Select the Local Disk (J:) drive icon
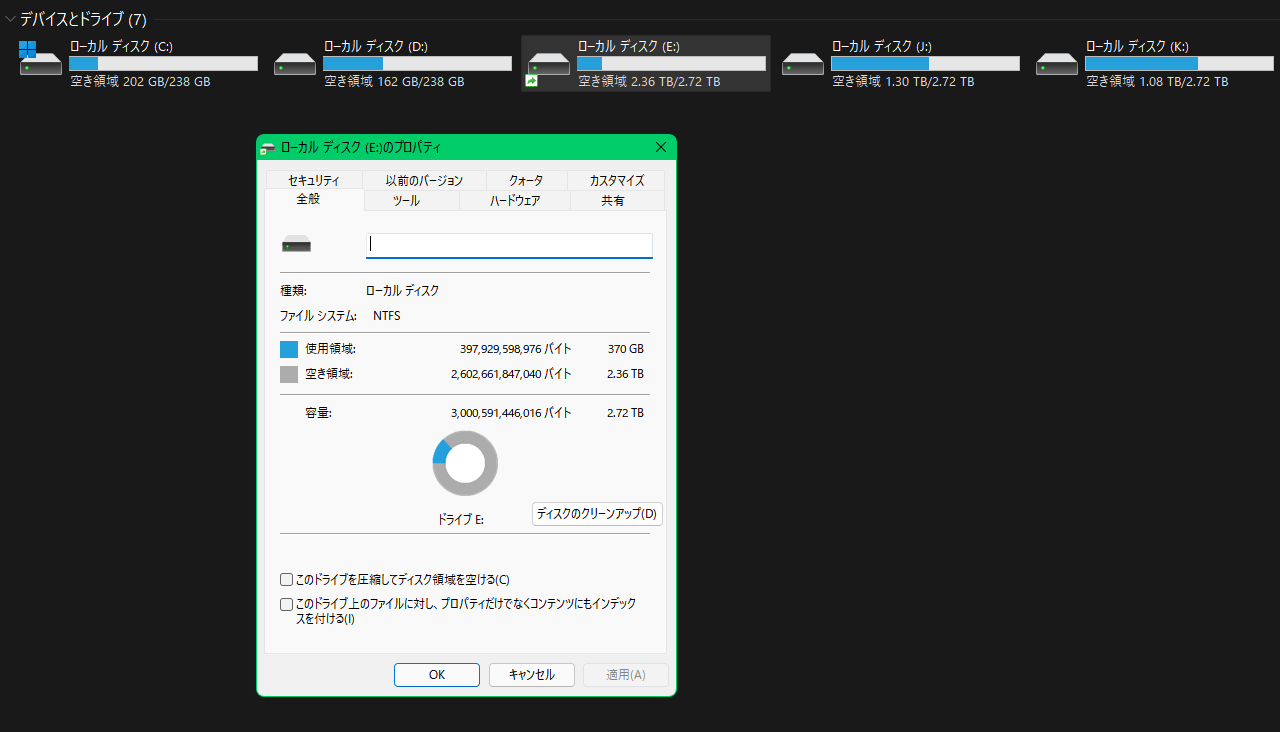Image resolution: width=1280 pixels, height=732 pixels. coord(803,63)
